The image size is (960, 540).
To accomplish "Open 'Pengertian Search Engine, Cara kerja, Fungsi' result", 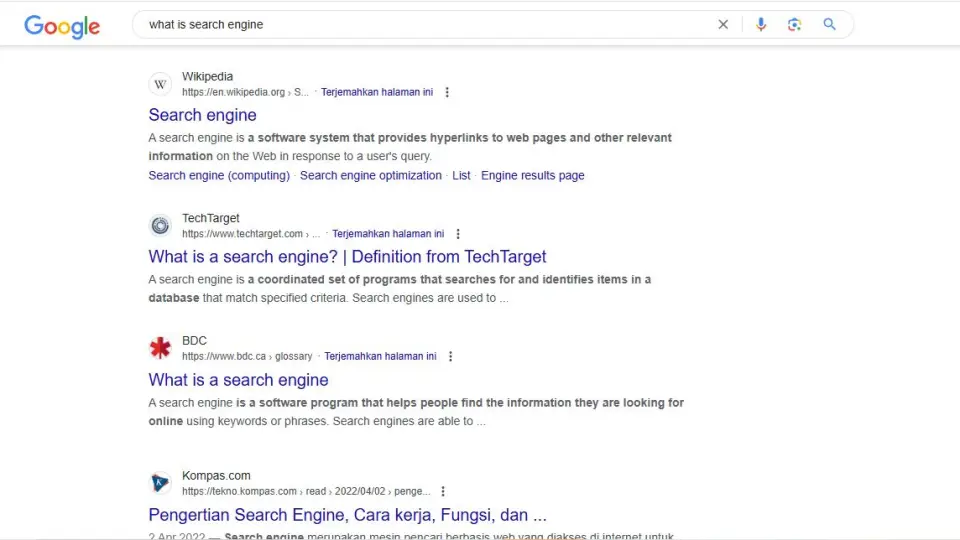I will [347, 515].
